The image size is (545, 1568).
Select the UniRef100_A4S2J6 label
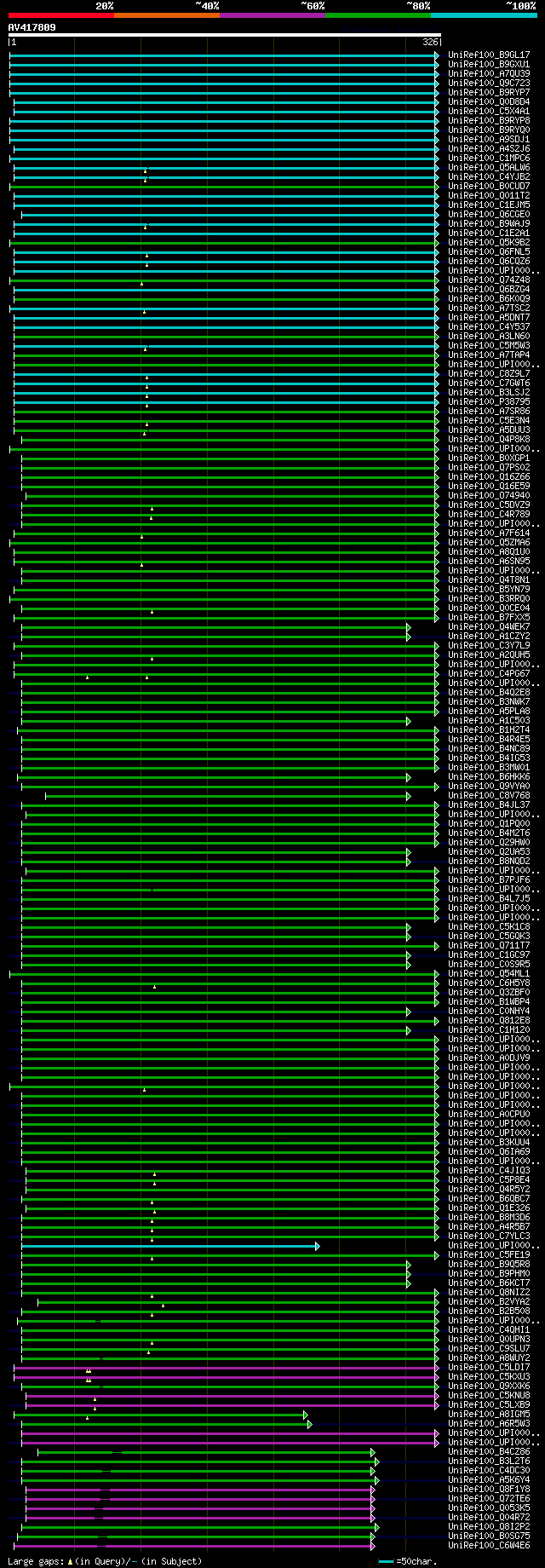point(489,148)
